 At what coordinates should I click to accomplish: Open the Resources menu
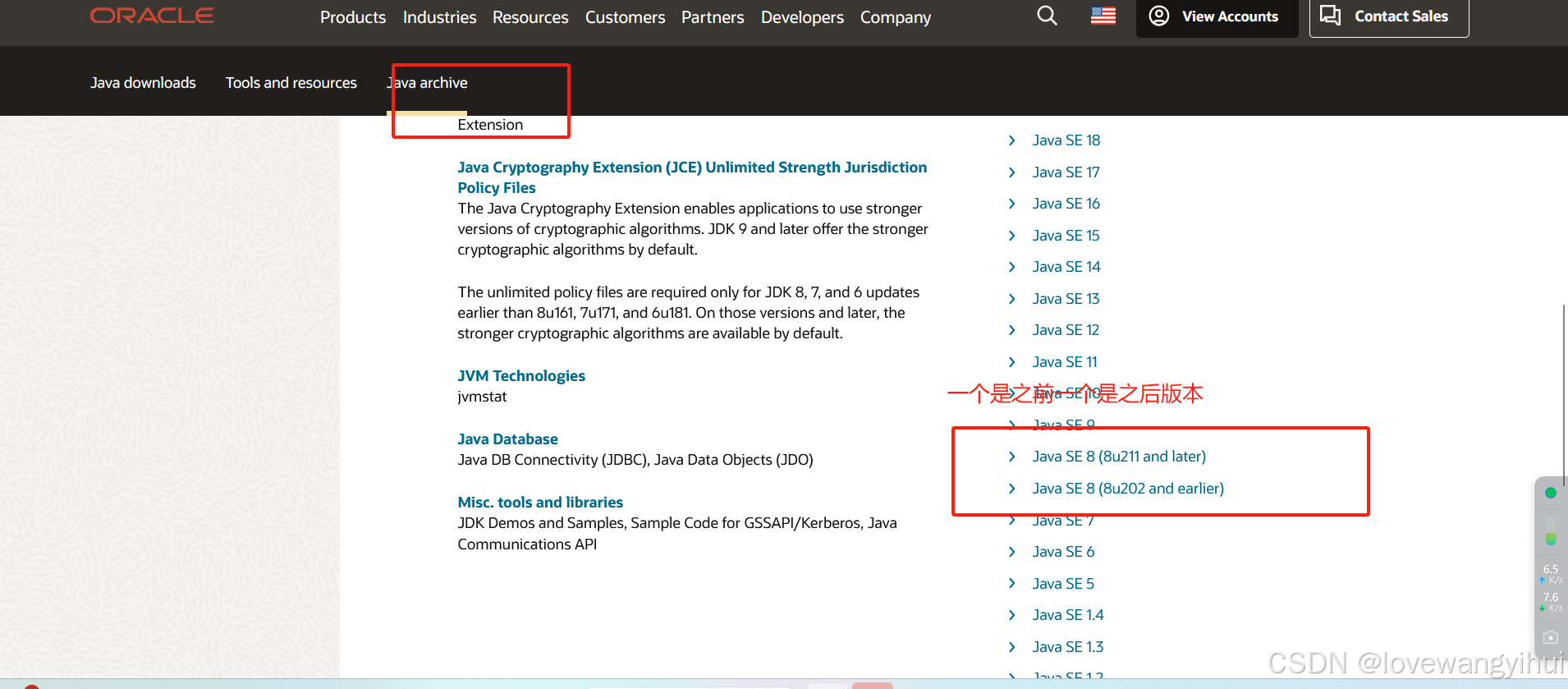[530, 17]
